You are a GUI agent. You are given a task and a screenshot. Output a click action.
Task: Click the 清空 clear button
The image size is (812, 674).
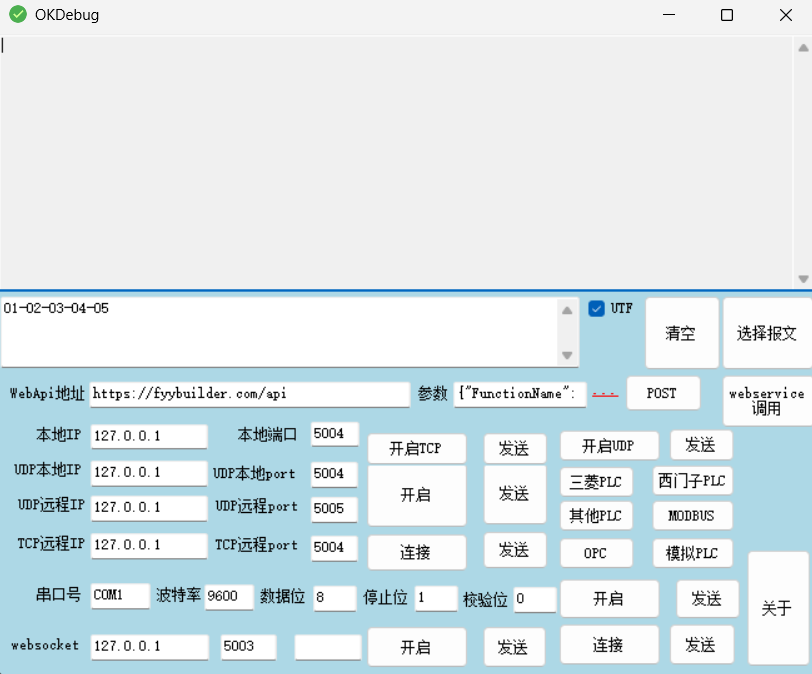coord(682,333)
